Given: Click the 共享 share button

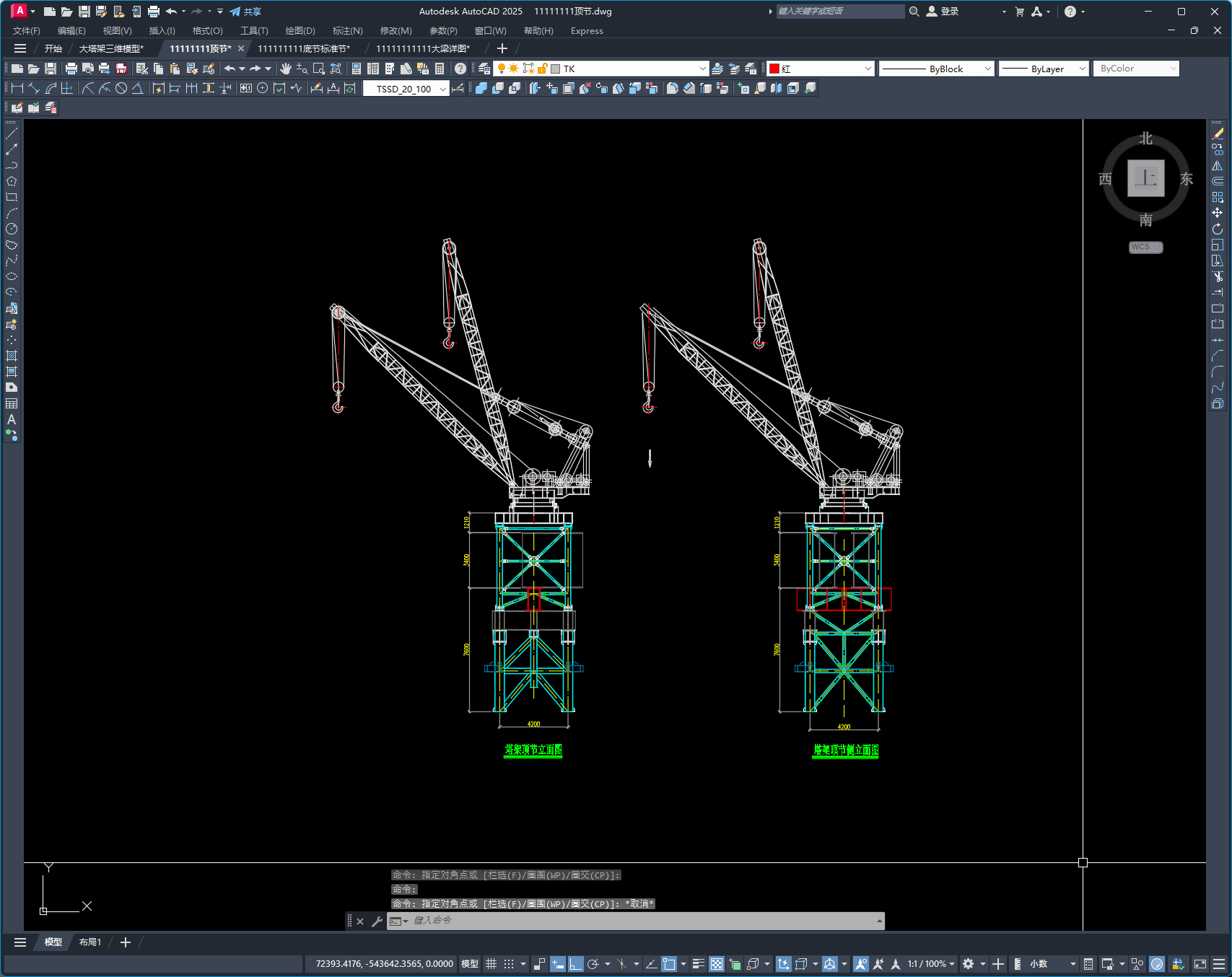Looking at the screenshot, I should 245,12.
